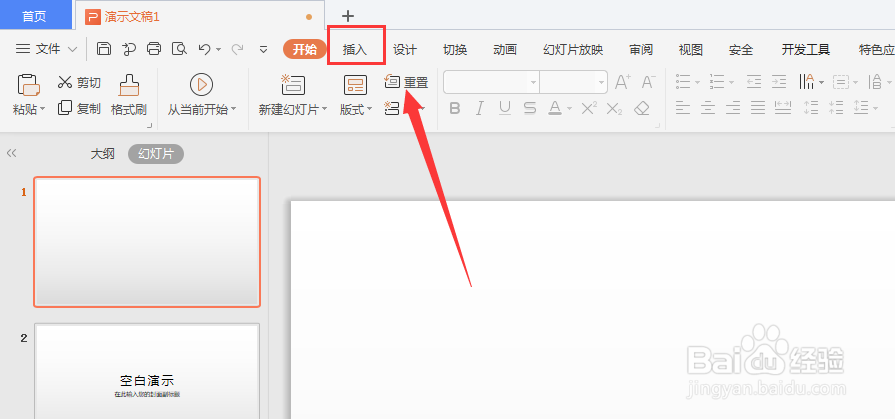Expand the 新建幻灯片 dropdown arrow
The image size is (895, 419).
coord(324,109)
